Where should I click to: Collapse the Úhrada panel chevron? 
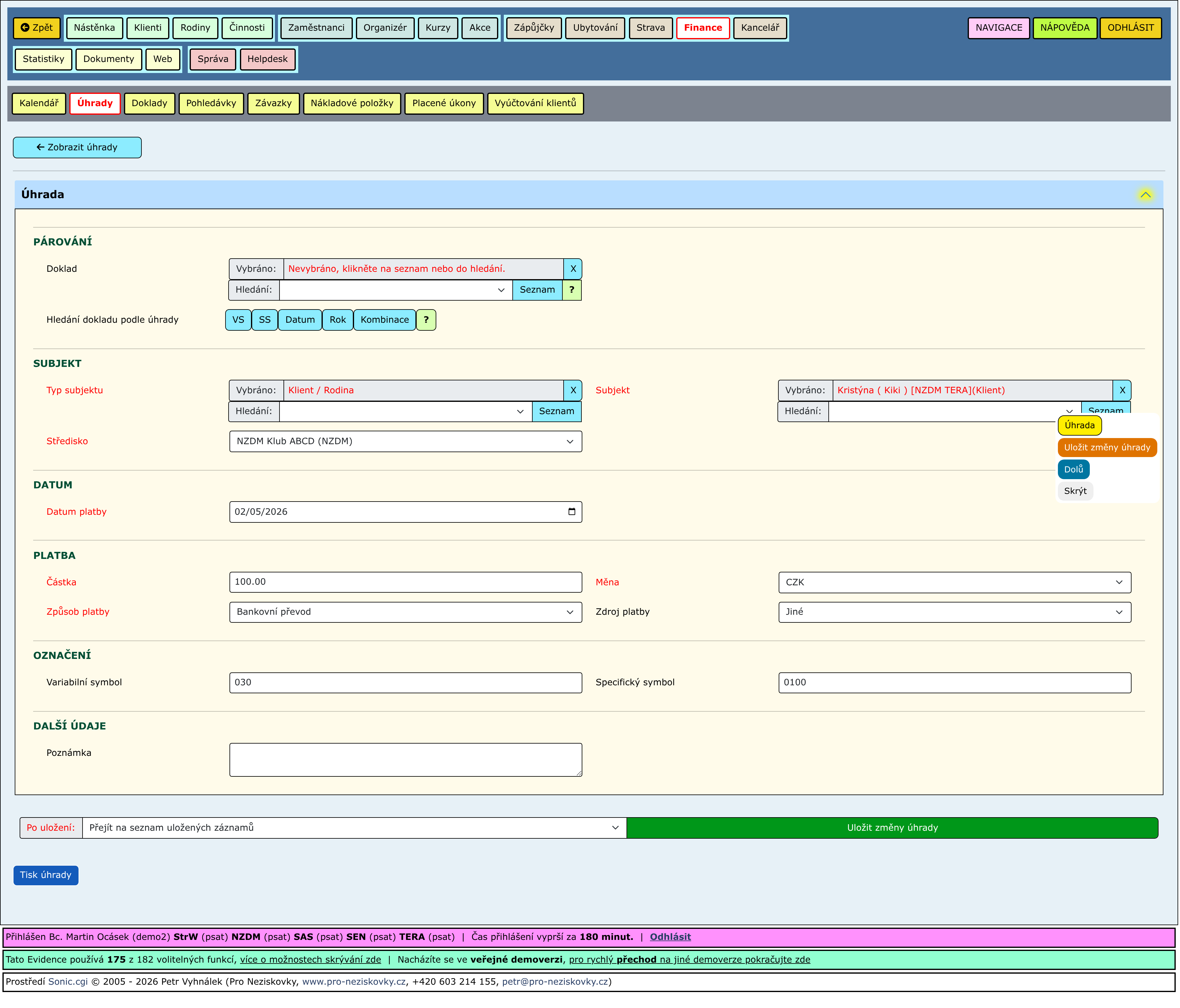[1145, 195]
